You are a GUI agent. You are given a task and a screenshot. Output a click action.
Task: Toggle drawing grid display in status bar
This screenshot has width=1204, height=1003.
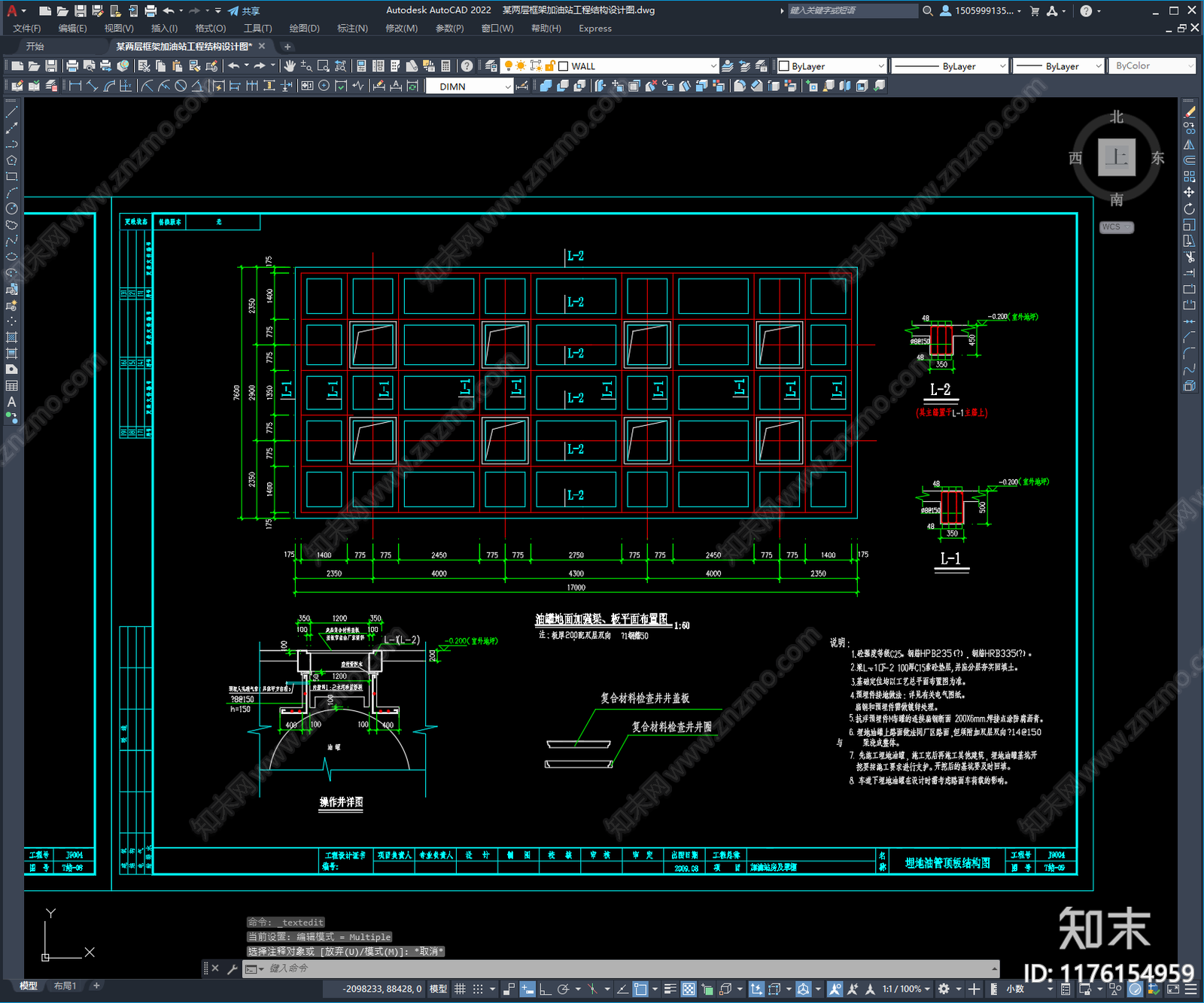[460, 989]
